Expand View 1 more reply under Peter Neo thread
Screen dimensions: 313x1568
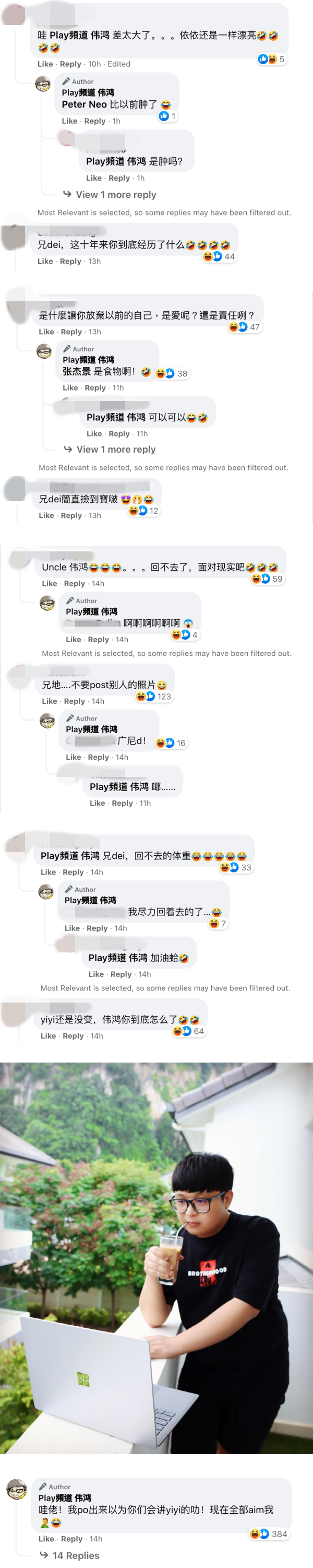click(110, 195)
